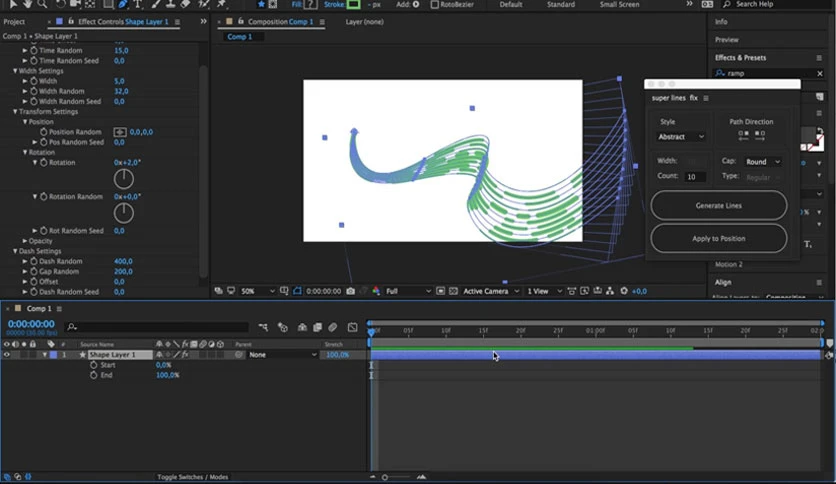
Task: Open the 1 View layout dropdown
Action: click(x=544, y=291)
